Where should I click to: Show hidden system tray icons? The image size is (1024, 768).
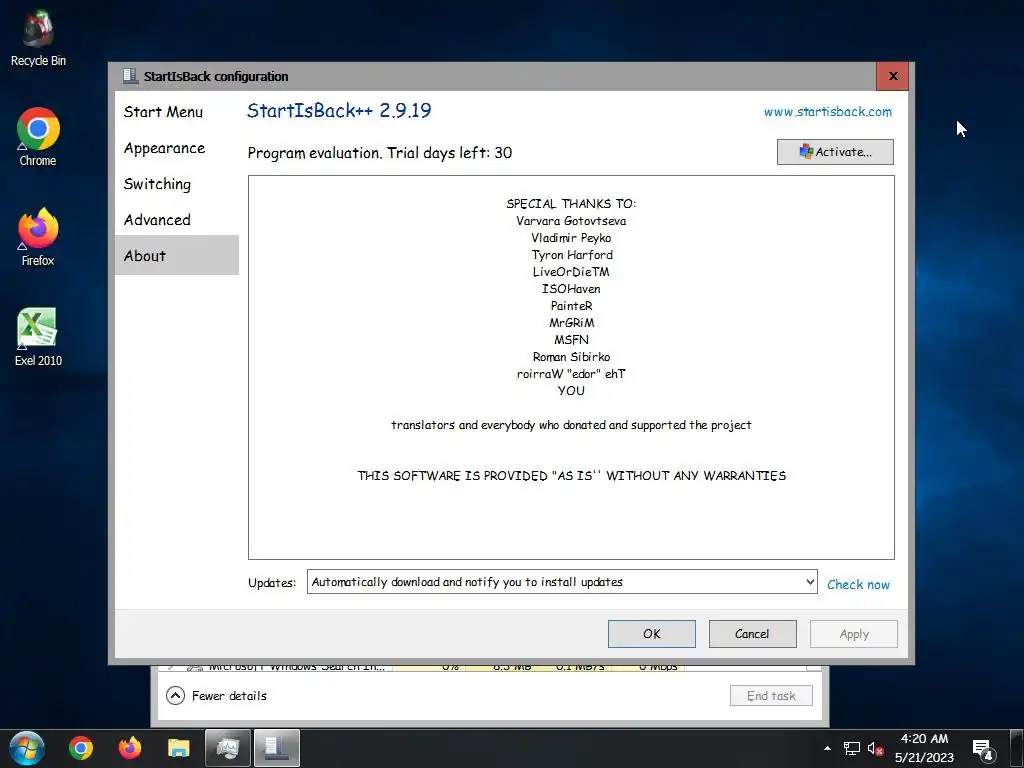click(x=827, y=748)
